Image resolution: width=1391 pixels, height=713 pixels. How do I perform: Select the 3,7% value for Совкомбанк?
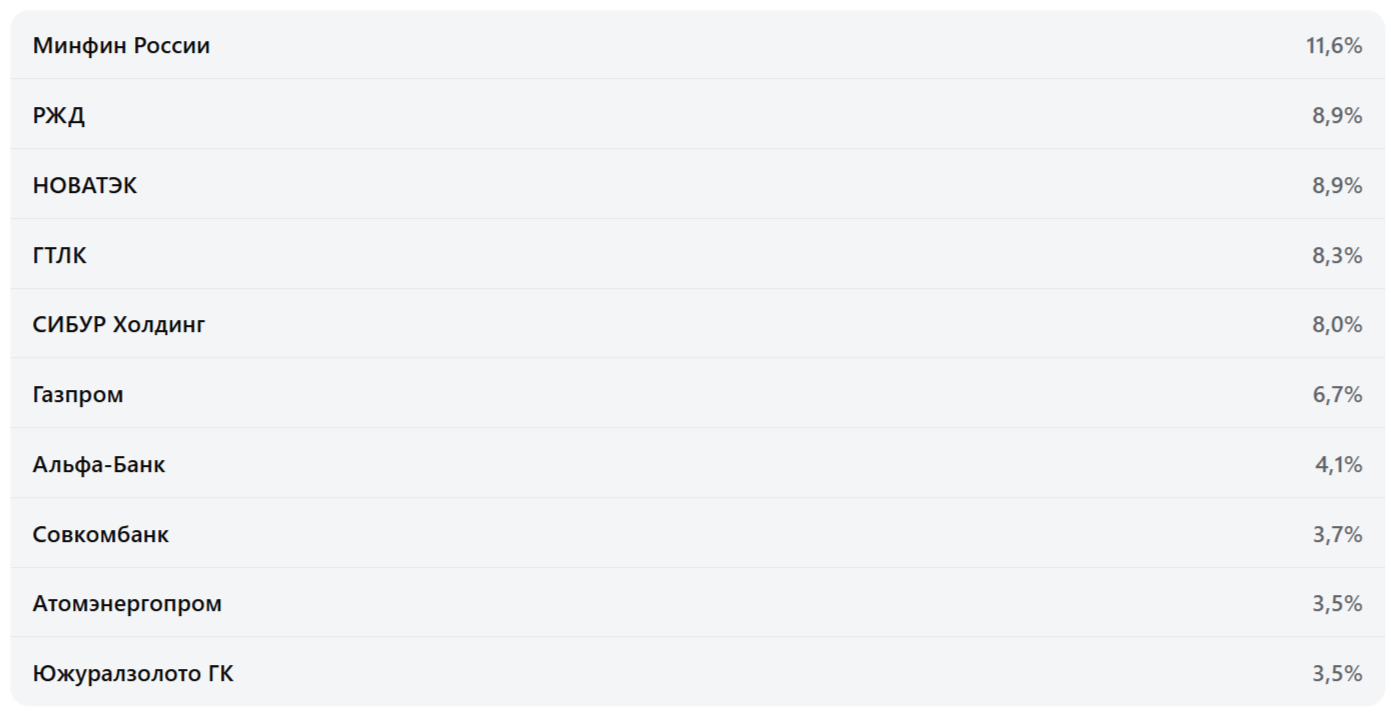click(1337, 534)
